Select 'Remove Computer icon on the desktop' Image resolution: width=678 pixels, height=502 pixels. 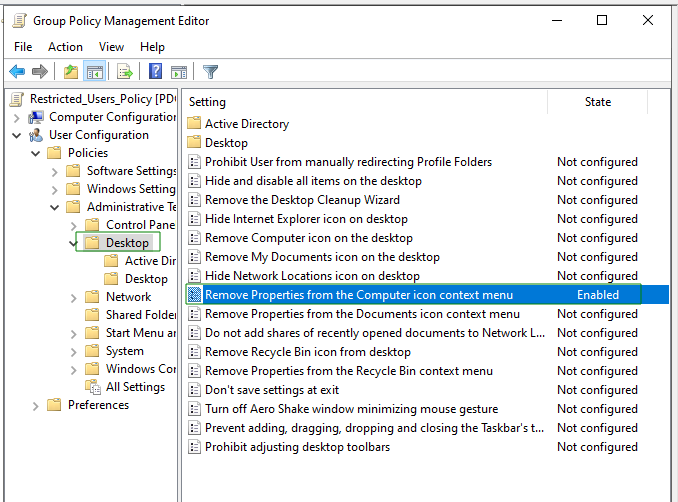[309, 238]
